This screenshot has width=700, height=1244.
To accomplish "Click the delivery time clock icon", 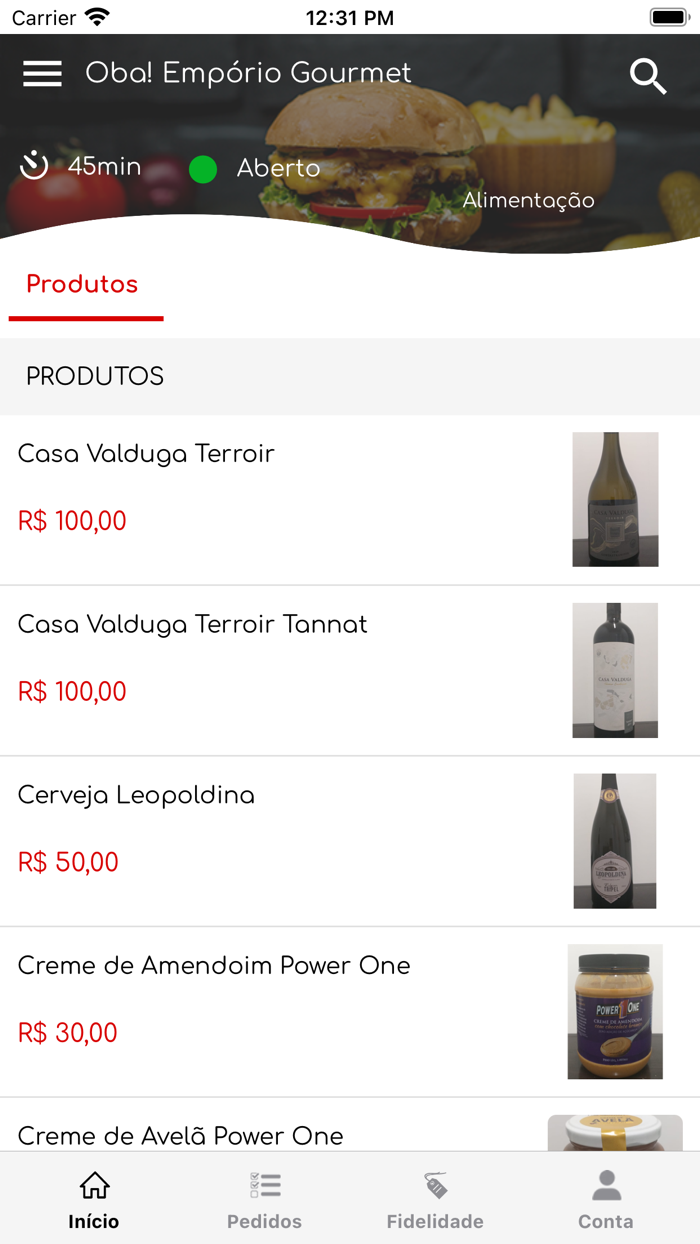I will (34, 167).
